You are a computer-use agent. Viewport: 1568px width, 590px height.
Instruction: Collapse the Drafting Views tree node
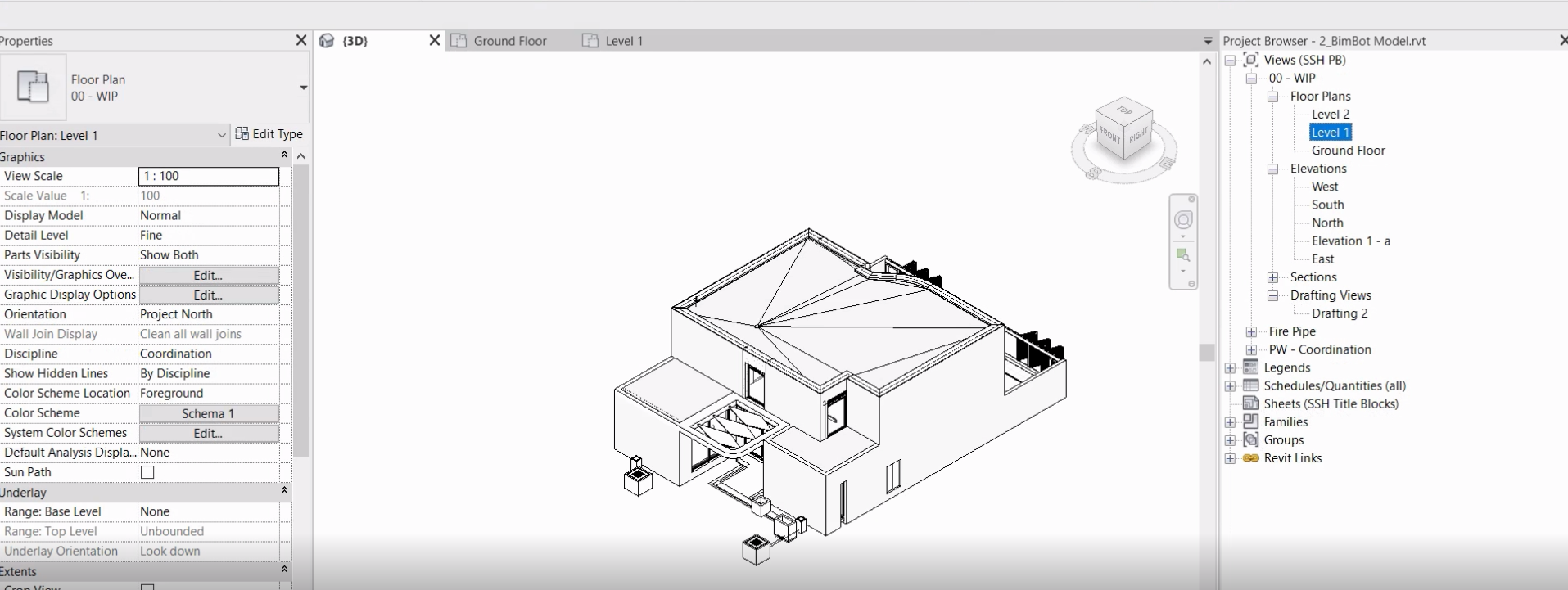coord(1272,296)
